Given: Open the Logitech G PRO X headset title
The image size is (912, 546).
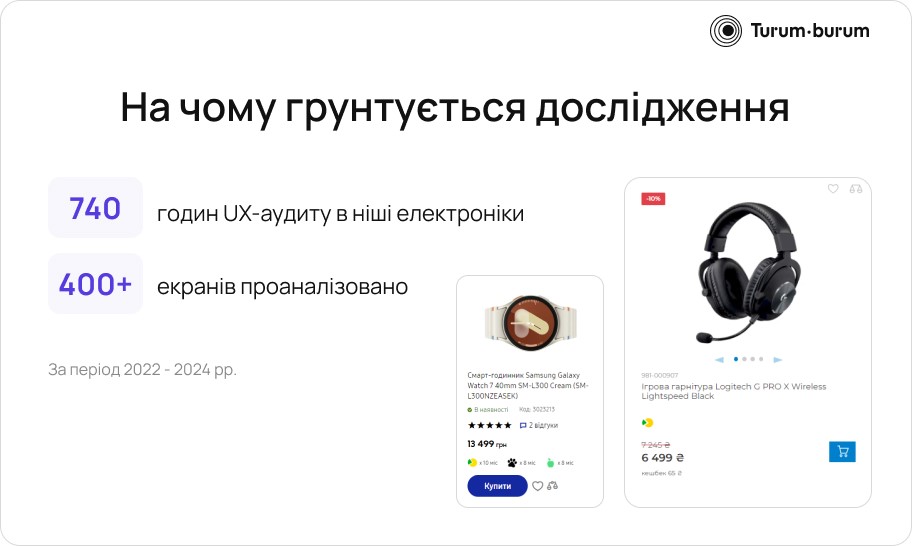Looking at the screenshot, I should click(x=733, y=391).
